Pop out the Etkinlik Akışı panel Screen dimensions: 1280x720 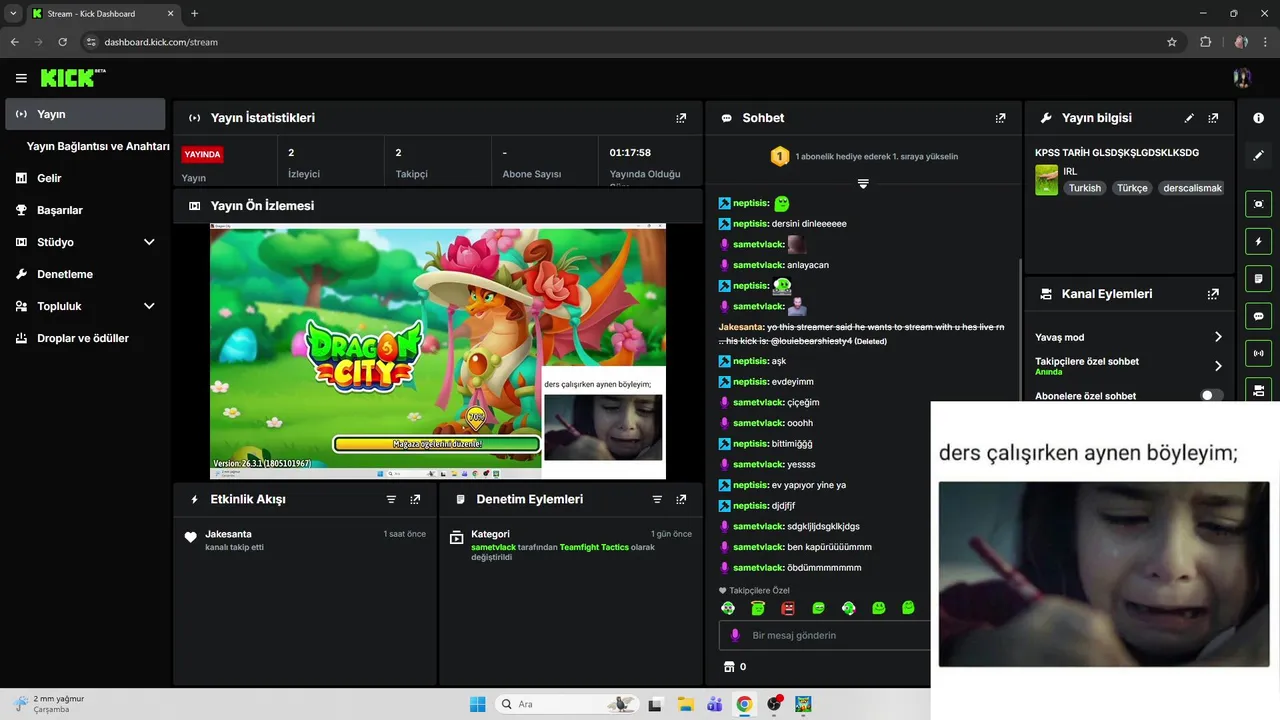[x=415, y=499]
